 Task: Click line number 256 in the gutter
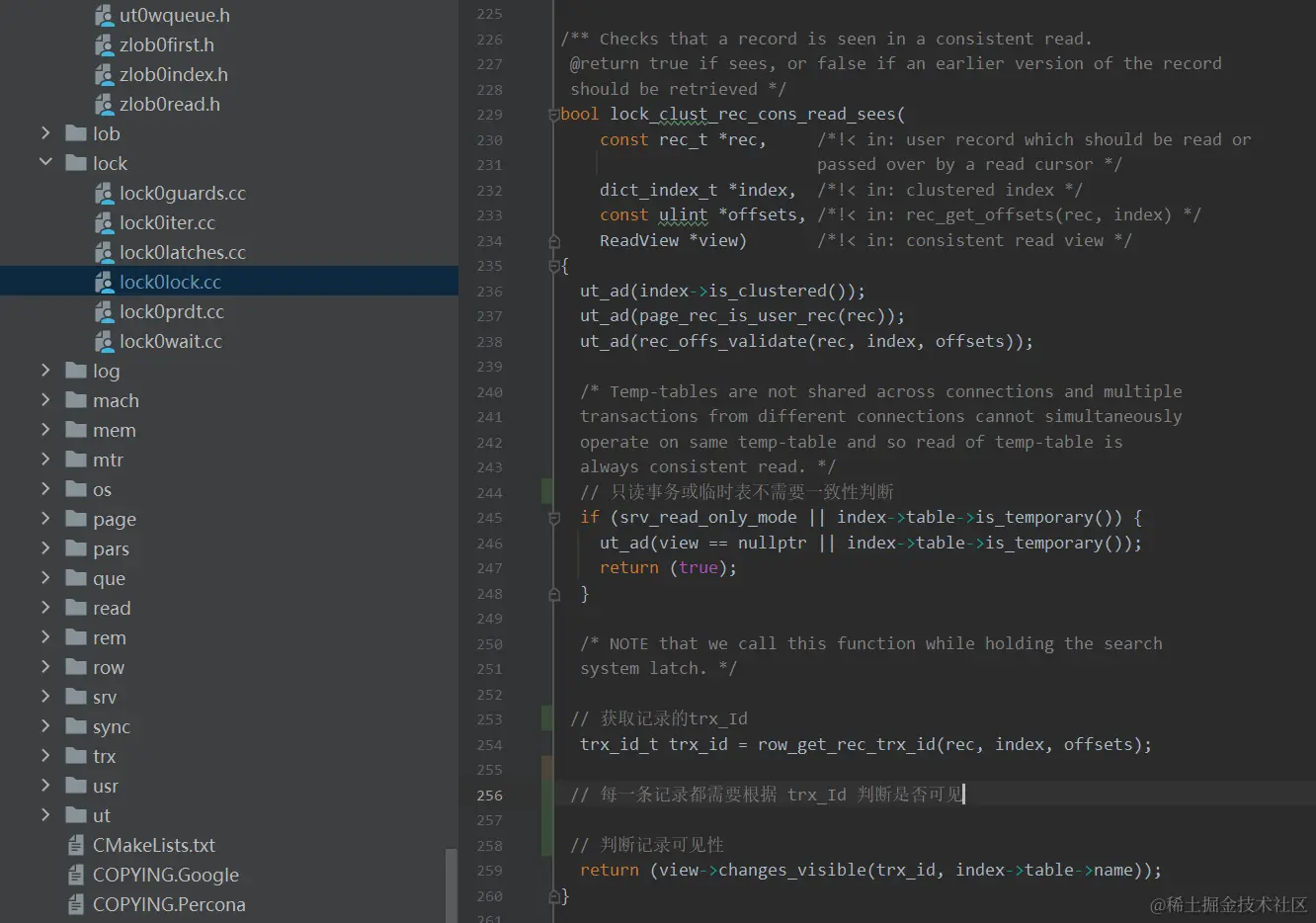(489, 796)
